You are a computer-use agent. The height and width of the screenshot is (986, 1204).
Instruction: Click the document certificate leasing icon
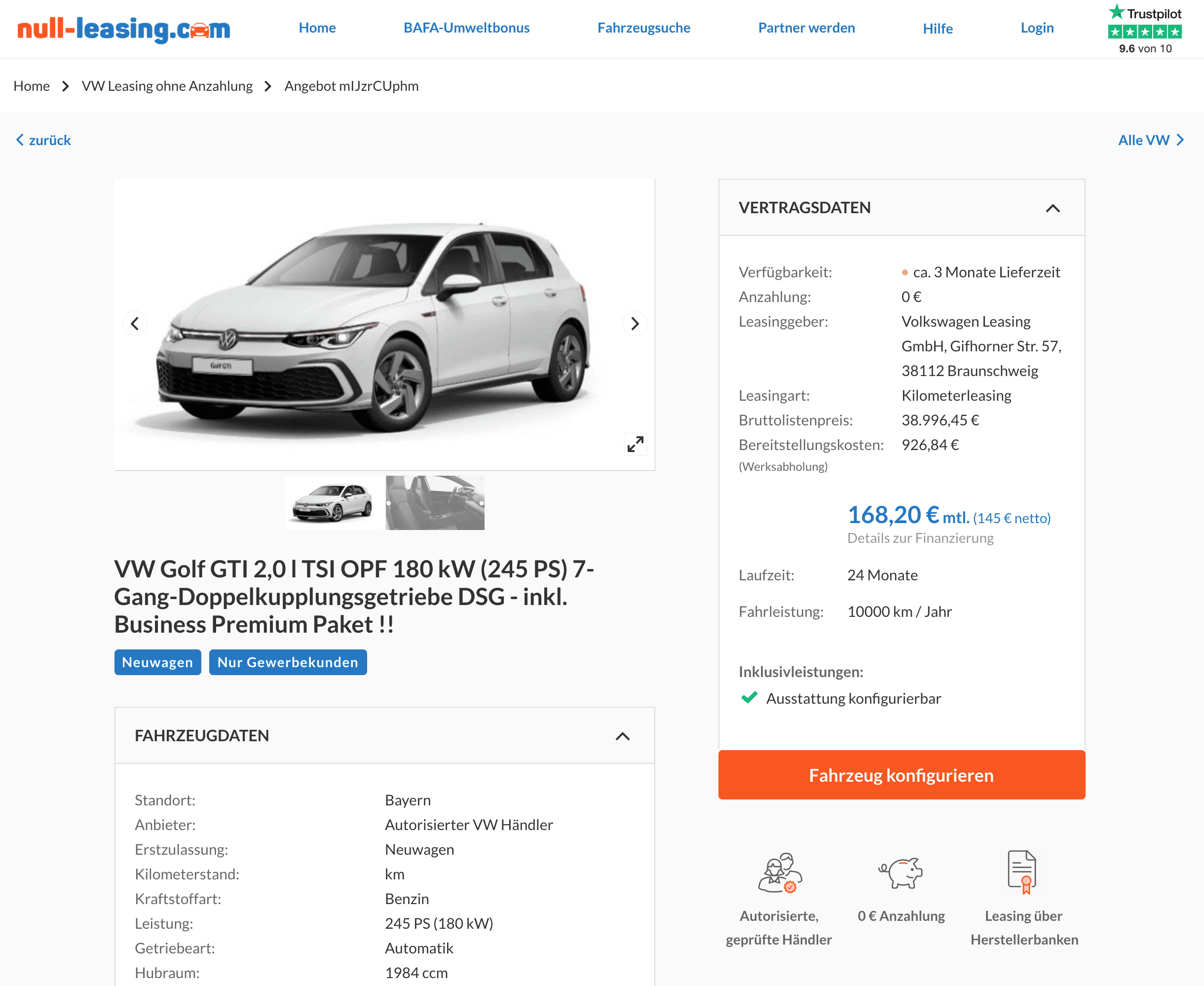pos(1022,872)
